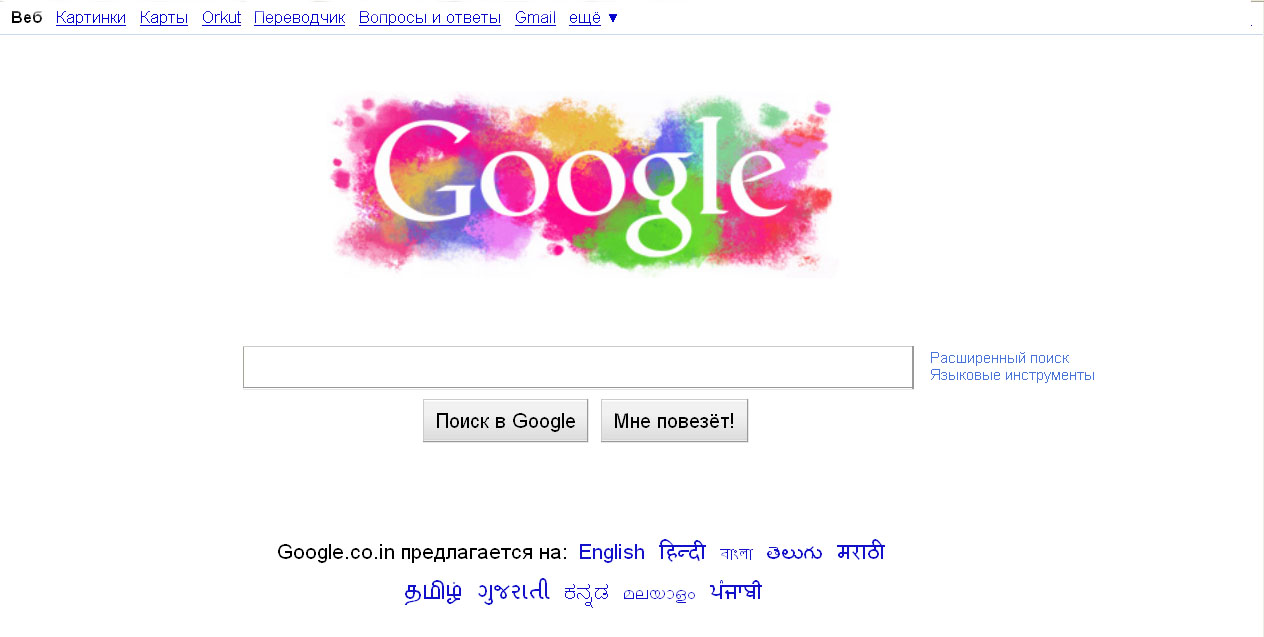
Task: Open Расширенный поиск advanced search link
Action: pyautogui.click(x=999, y=358)
